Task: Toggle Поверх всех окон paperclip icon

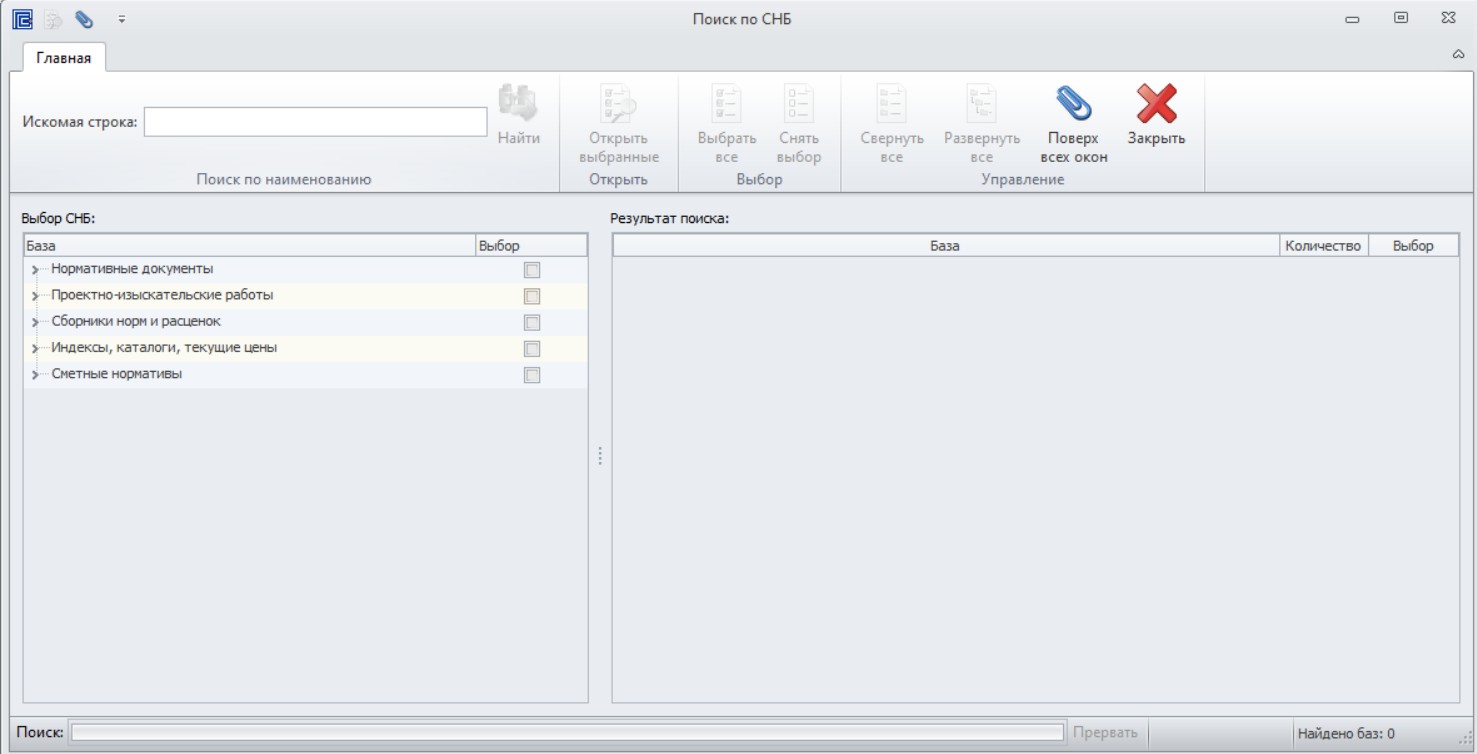Action: (x=1073, y=104)
